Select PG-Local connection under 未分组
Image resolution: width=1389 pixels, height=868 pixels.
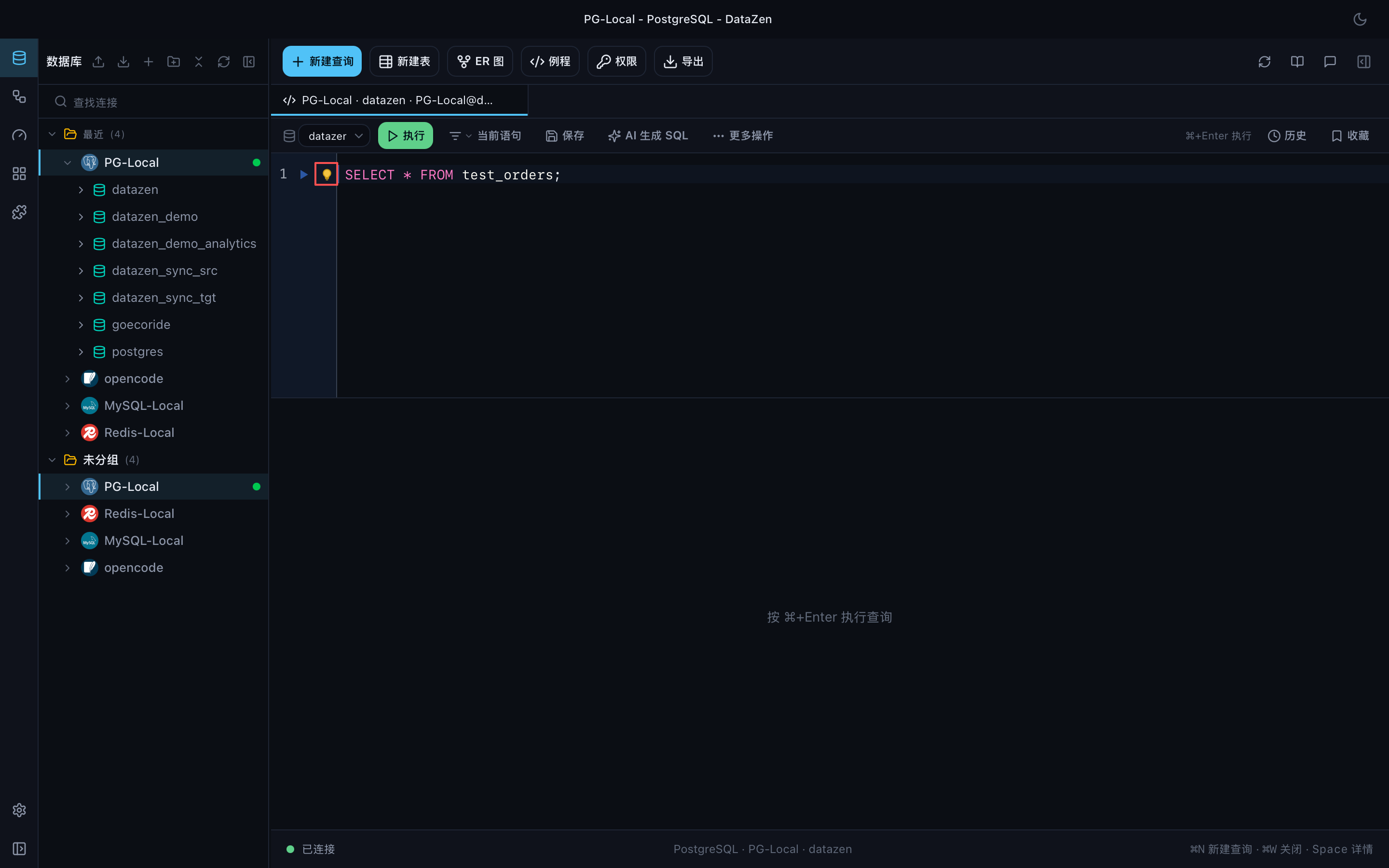point(154,486)
